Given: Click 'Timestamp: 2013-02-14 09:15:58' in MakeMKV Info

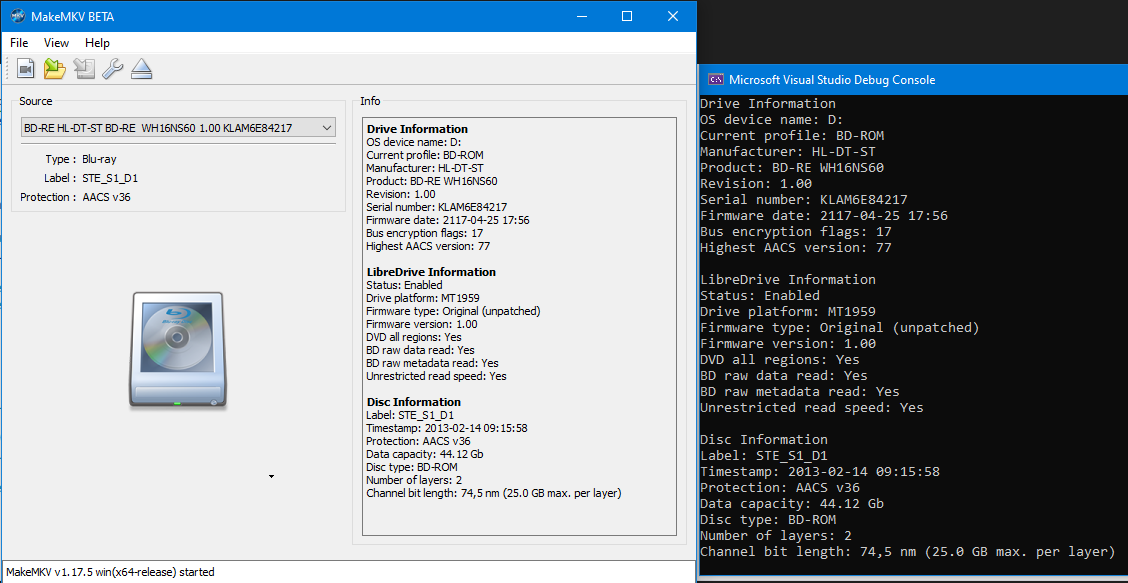Looking at the screenshot, I should pyautogui.click(x=447, y=428).
